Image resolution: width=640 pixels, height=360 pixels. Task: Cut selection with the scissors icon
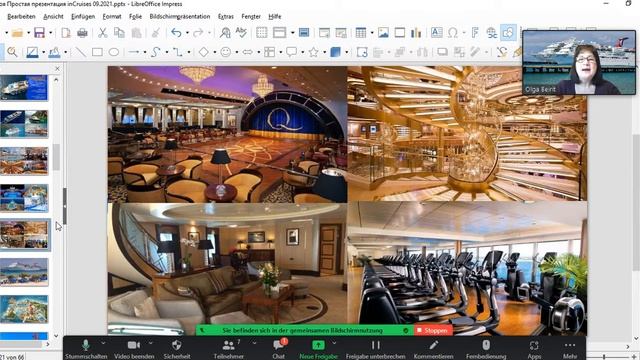click(x=102, y=33)
